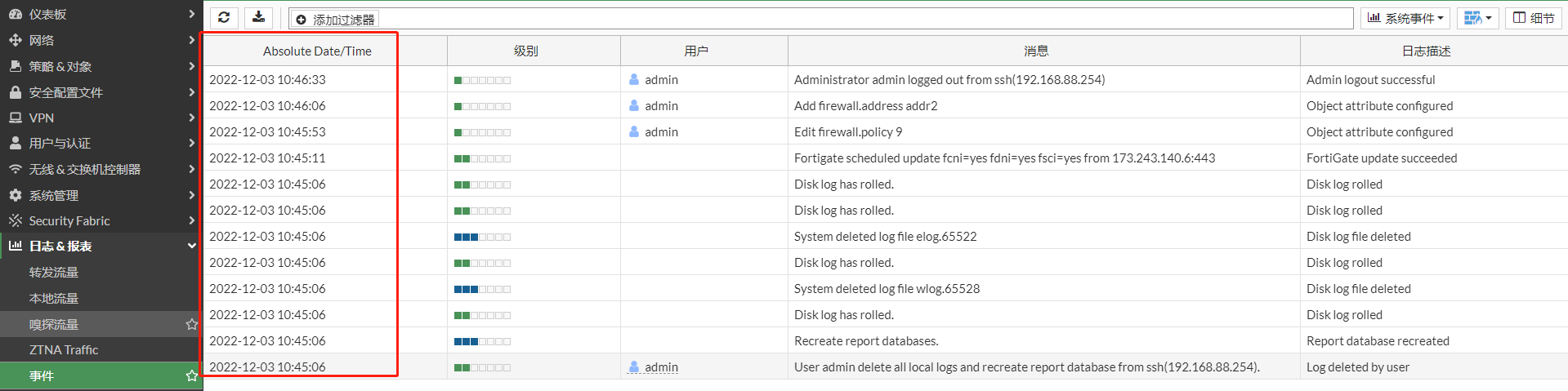Viewport: 1568px width, 391px height.
Task: Click the Absolute Date/Time column header
Action: [317, 51]
